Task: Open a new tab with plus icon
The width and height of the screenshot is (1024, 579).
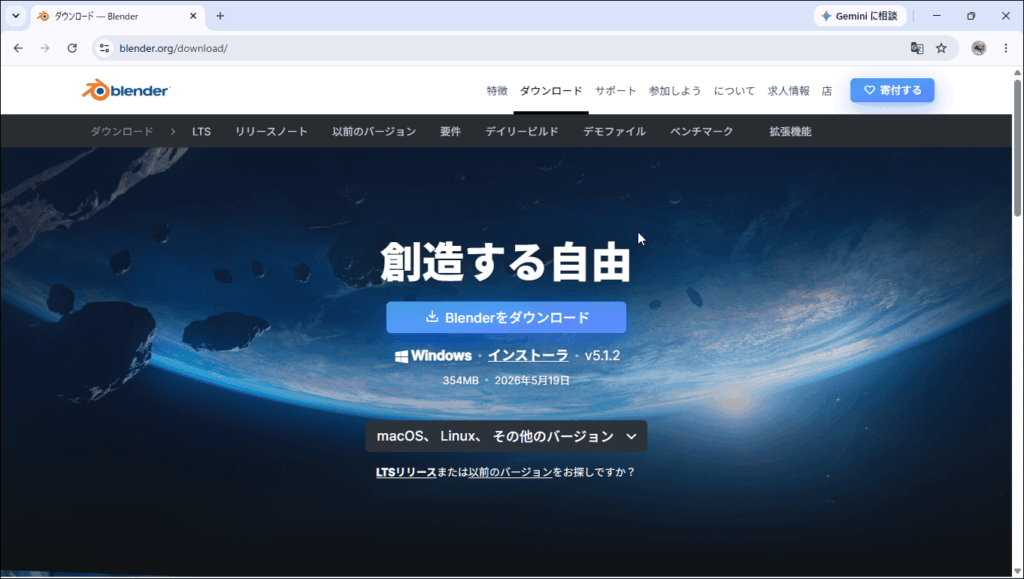Action: [x=220, y=16]
